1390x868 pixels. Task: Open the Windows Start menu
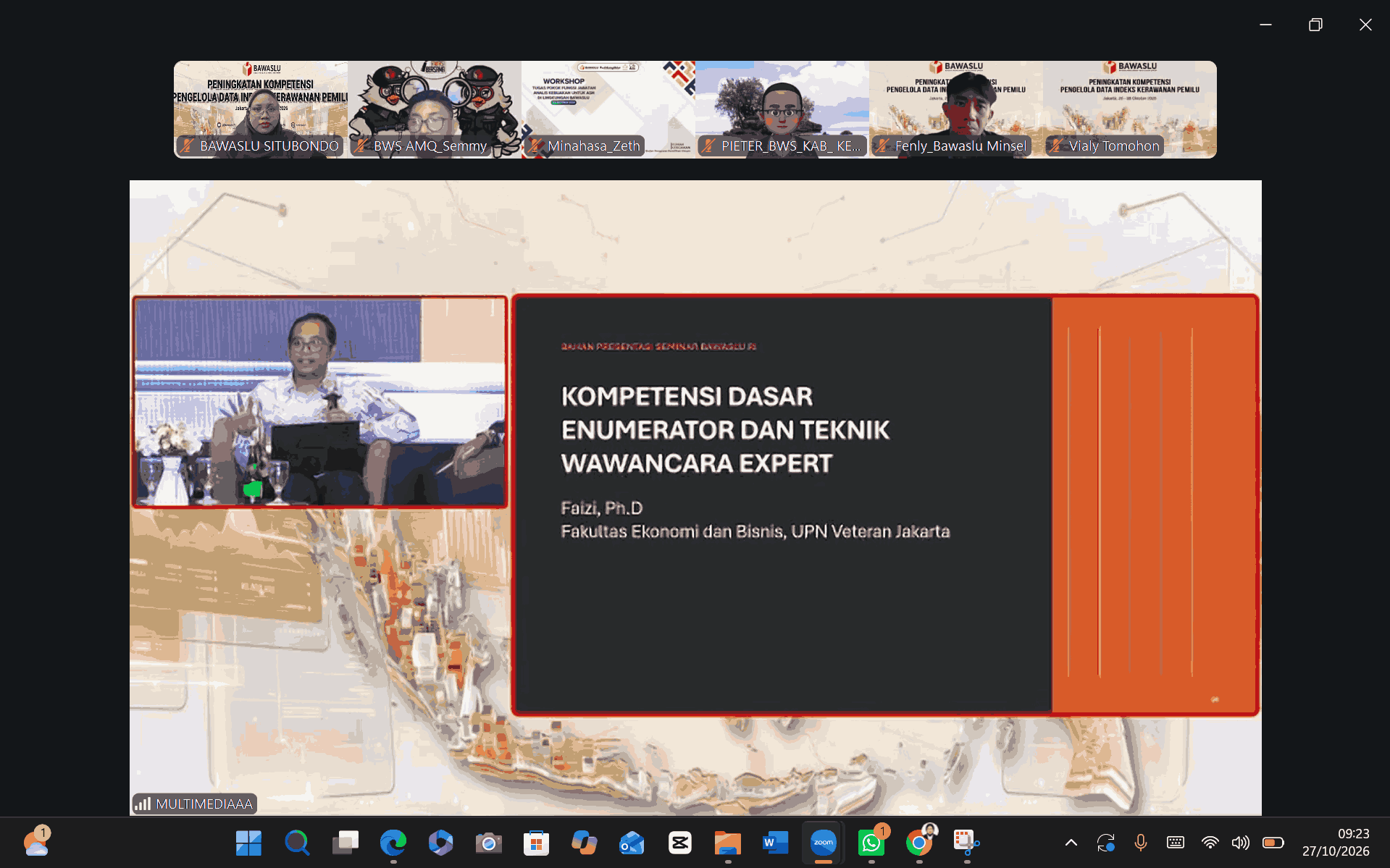(x=248, y=843)
